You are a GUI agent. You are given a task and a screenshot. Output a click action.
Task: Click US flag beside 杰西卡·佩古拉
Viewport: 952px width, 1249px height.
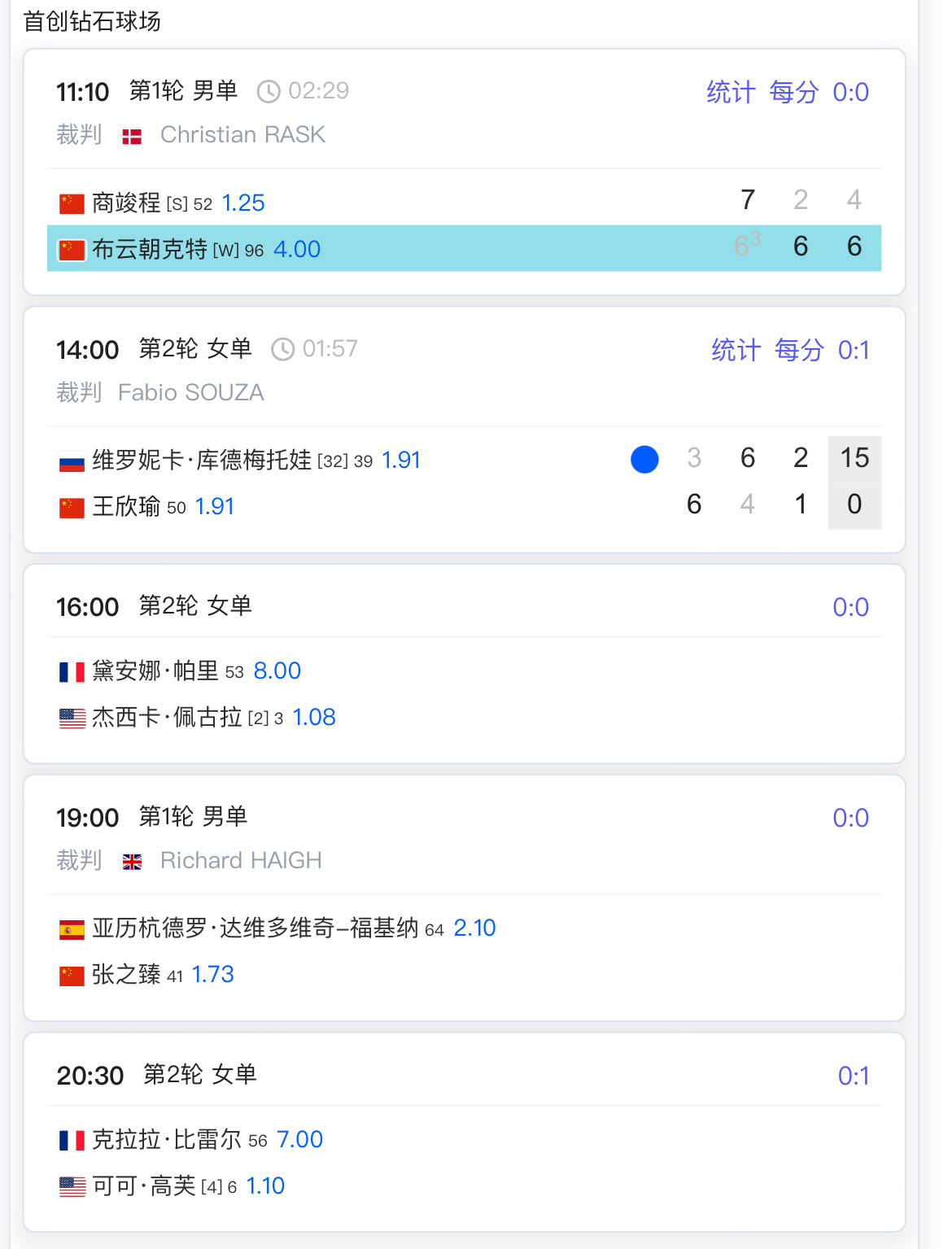[72, 718]
